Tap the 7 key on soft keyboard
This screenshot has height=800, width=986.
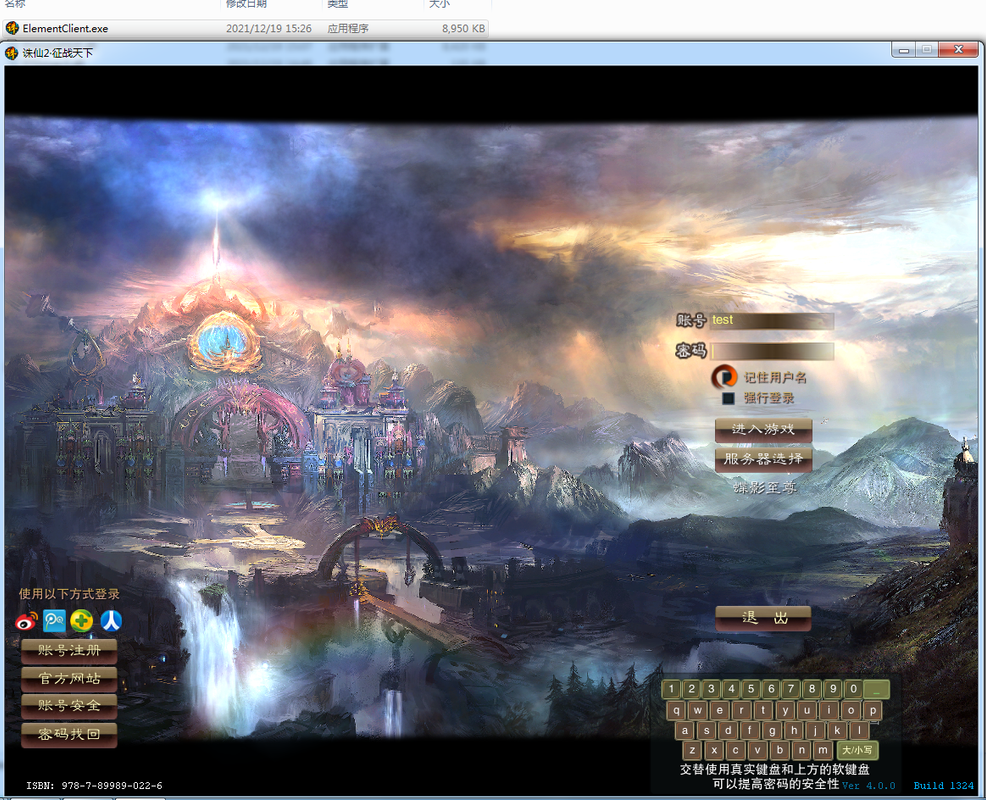pyautogui.click(x=792, y=689)
